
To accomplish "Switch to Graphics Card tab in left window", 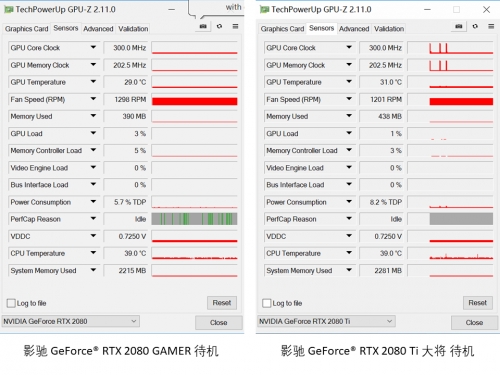I will point(27,29).
